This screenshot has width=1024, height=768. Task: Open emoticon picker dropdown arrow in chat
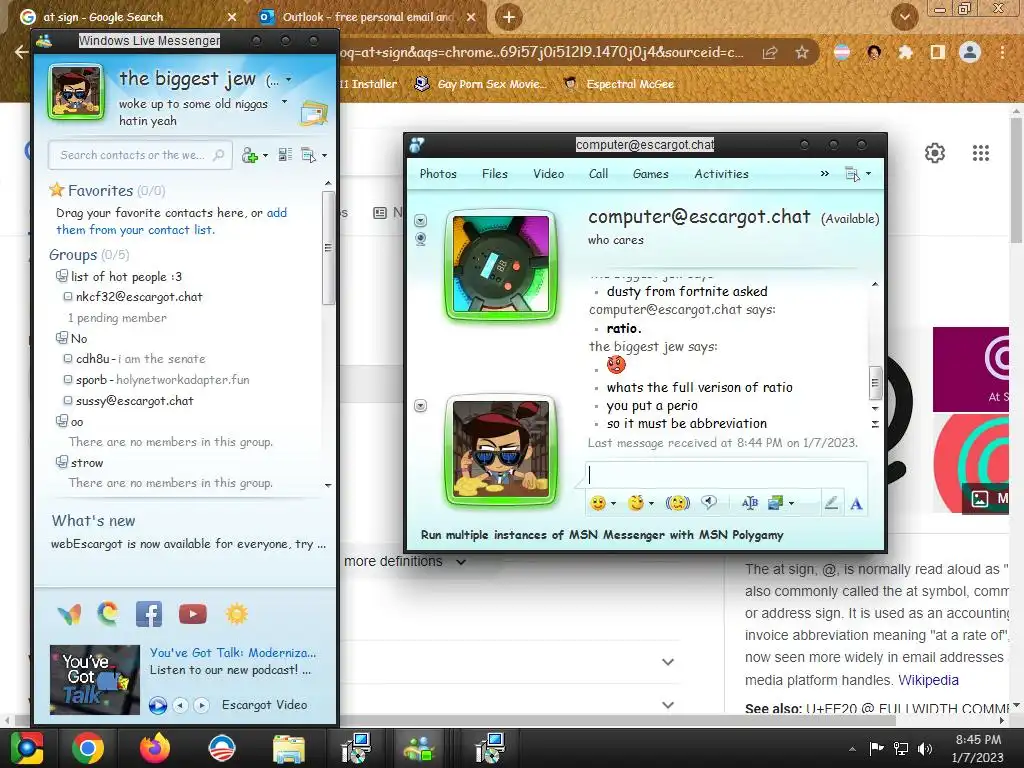[613, 504]
